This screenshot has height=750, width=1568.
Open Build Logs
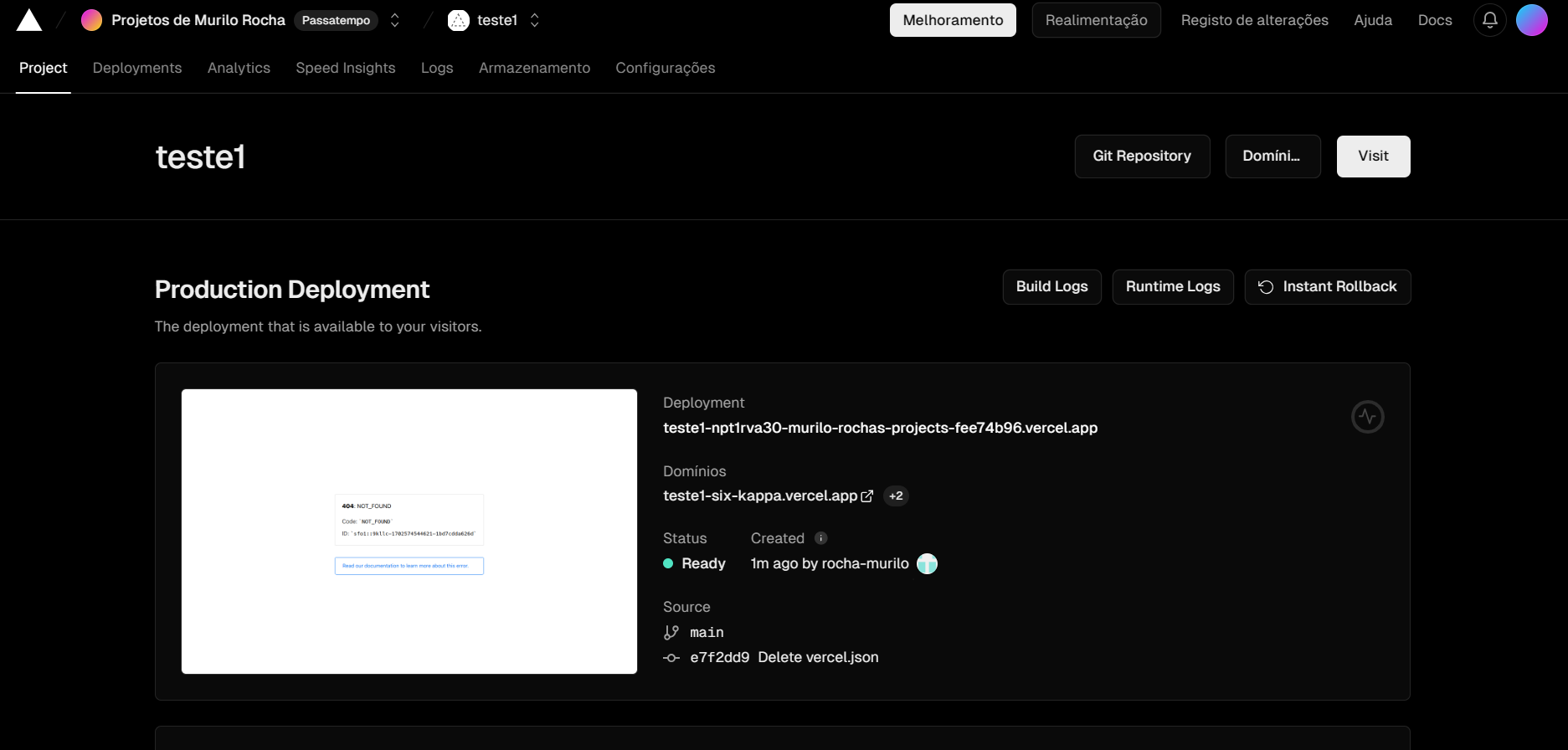1051,287
